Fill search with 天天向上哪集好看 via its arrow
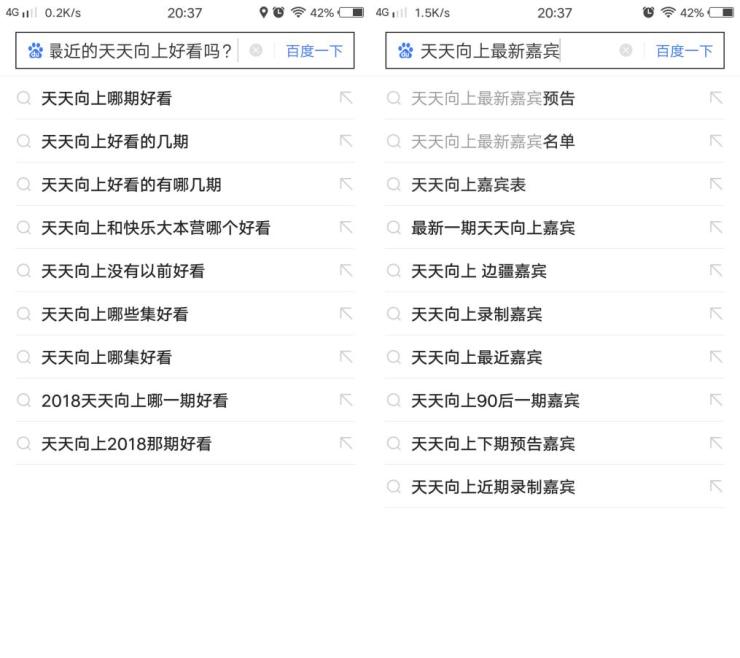The height and width of the screenshot is (658, 740). click(x=346, y=357)
